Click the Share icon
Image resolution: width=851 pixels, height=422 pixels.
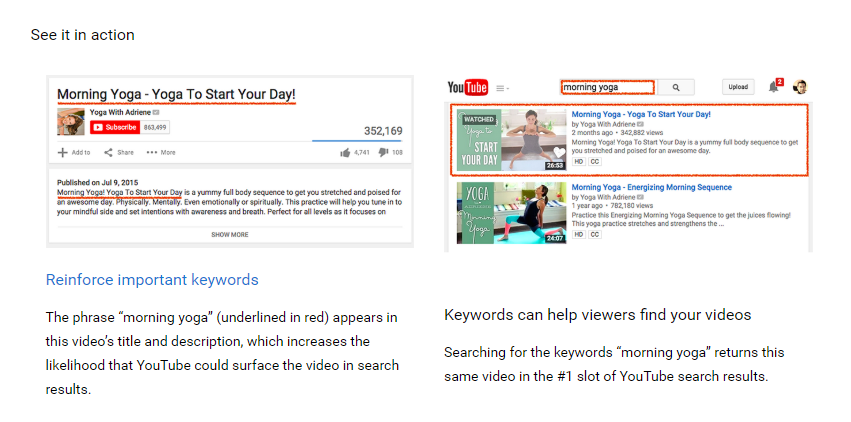[109, 152]
